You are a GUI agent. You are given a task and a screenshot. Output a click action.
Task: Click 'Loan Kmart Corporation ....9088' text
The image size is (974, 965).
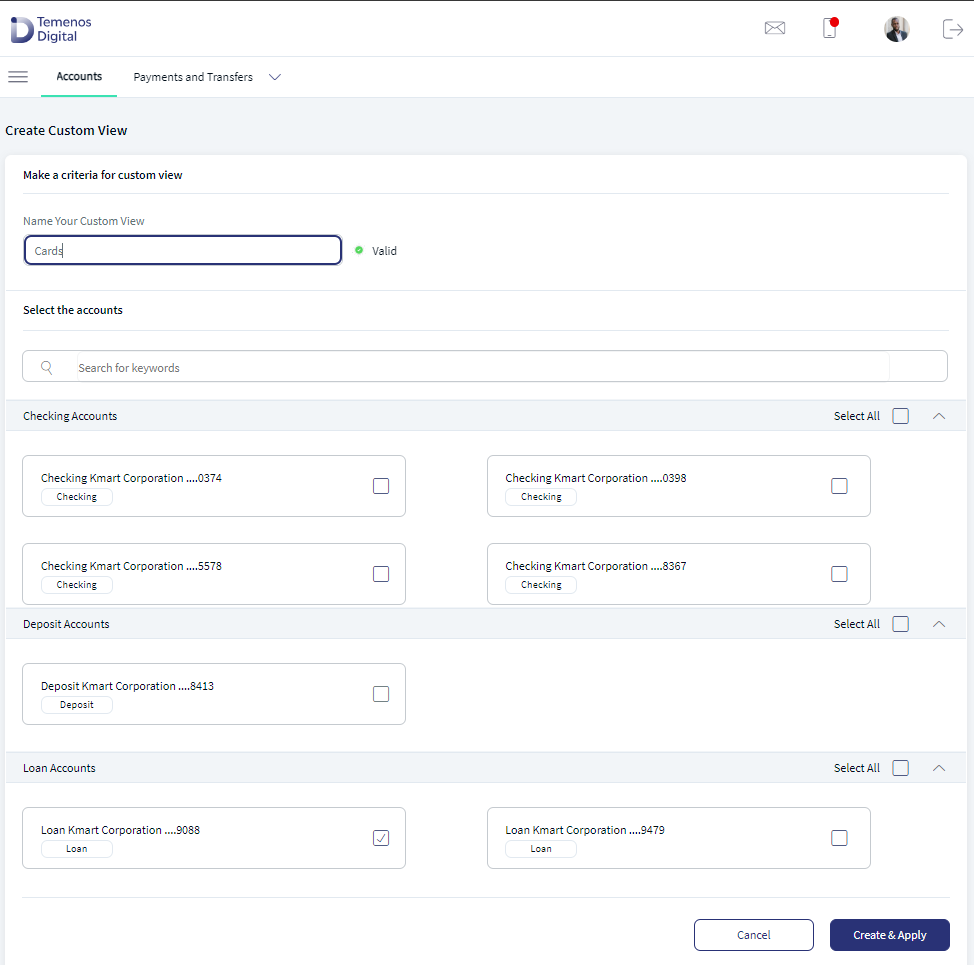121,830
